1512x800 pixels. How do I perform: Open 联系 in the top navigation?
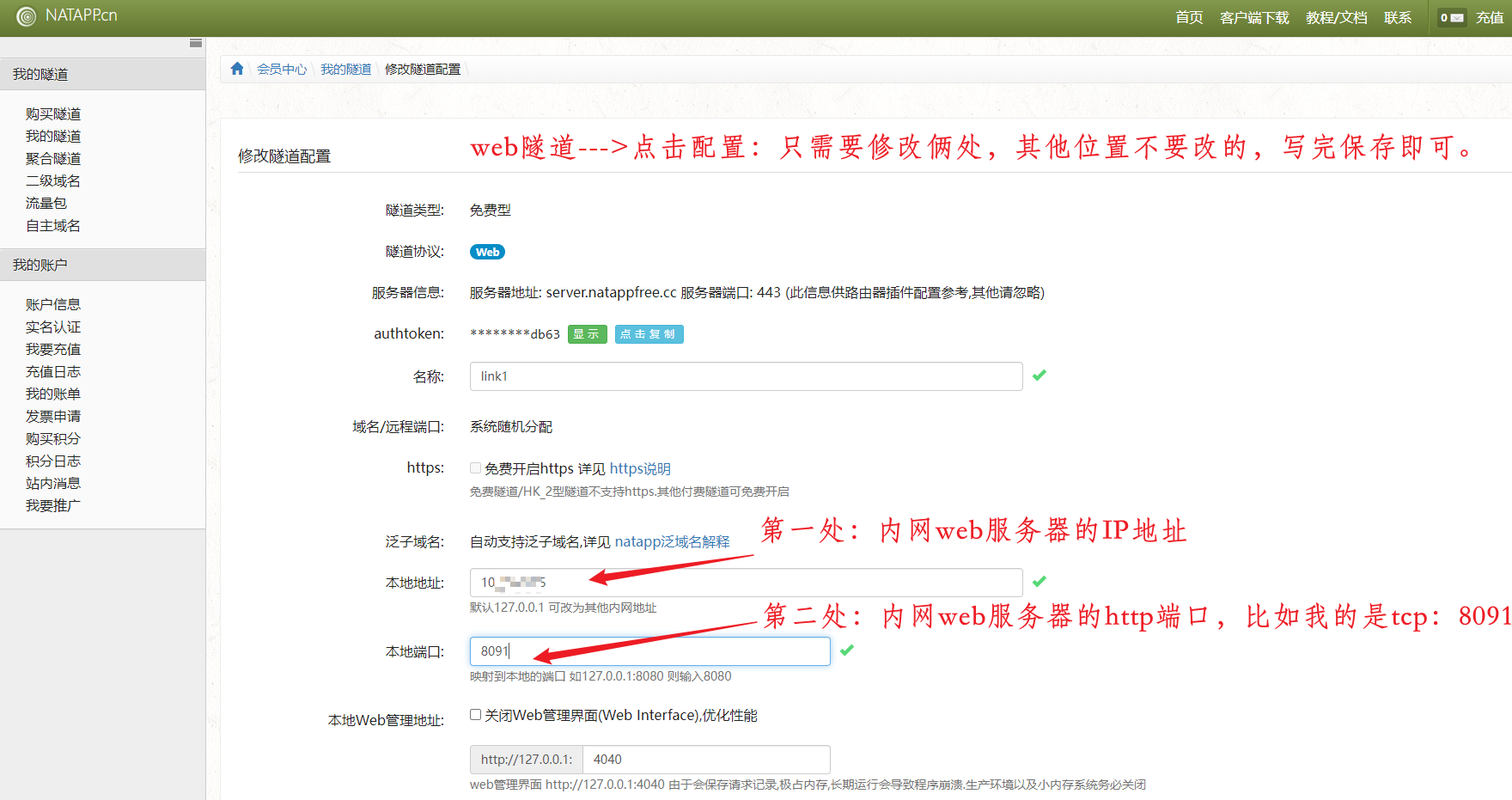click(x=1398, y=17)
